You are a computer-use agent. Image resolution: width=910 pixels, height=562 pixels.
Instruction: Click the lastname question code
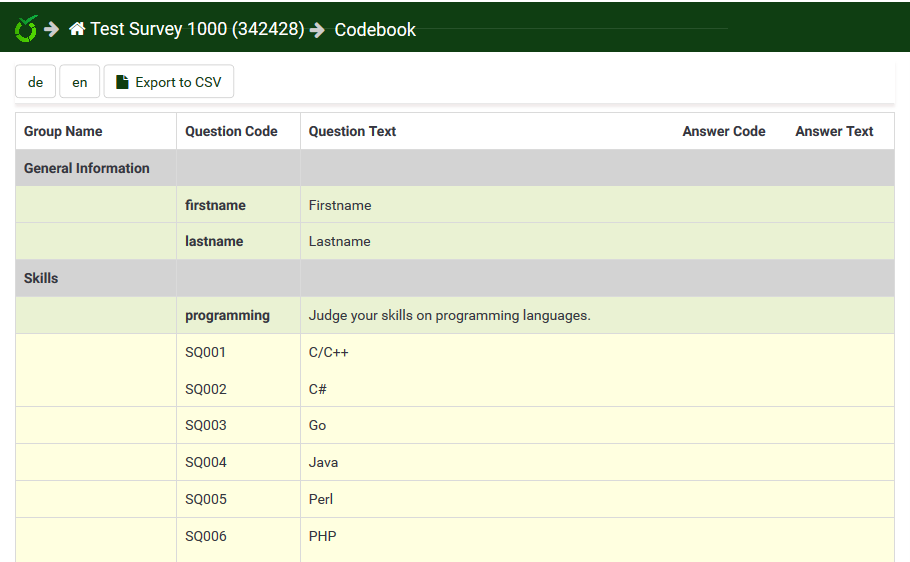[x=214, y=241]
